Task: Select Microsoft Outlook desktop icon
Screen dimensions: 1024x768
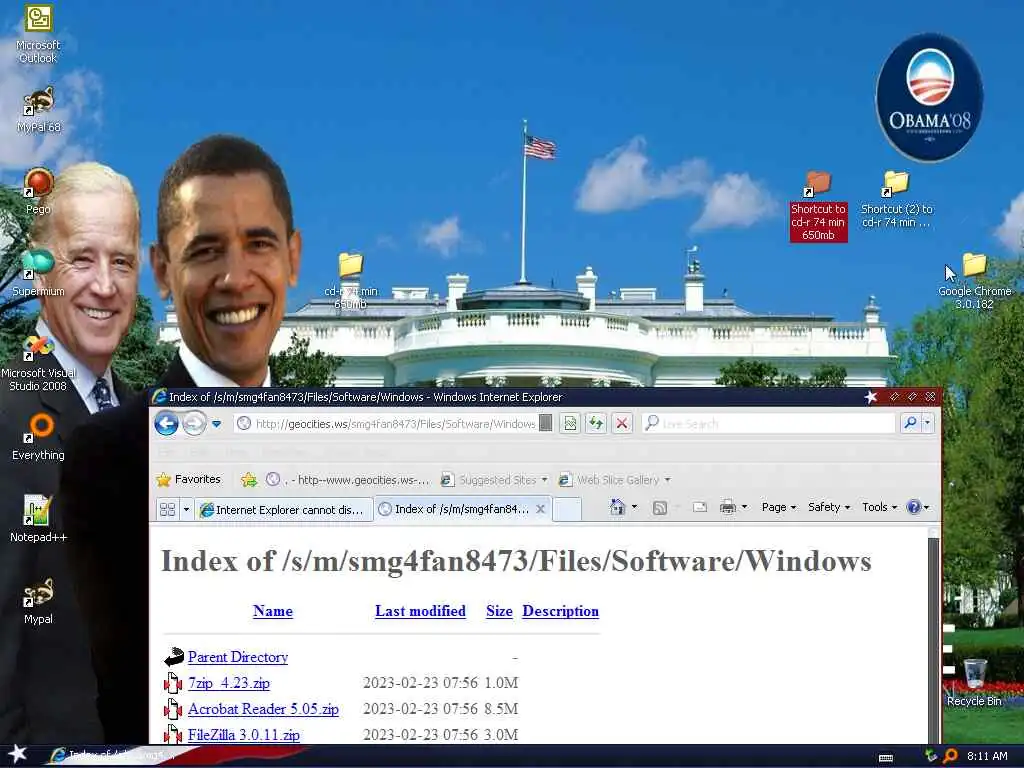Action: pyautogui.click(x=38, y=34)
